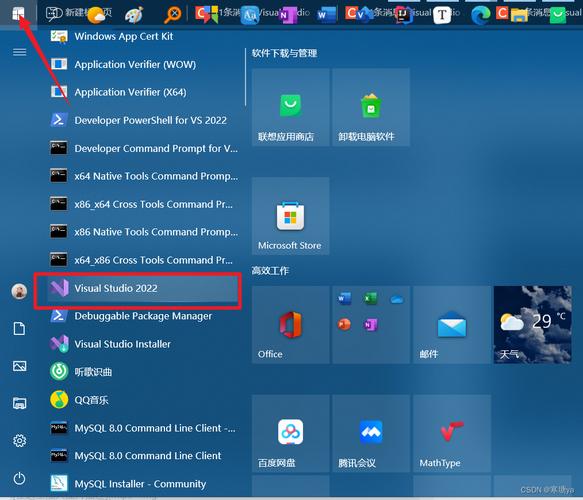Screen dimensions: 583x500
Task: Open Documents from the Start sidebar
Action: (19, 329)
